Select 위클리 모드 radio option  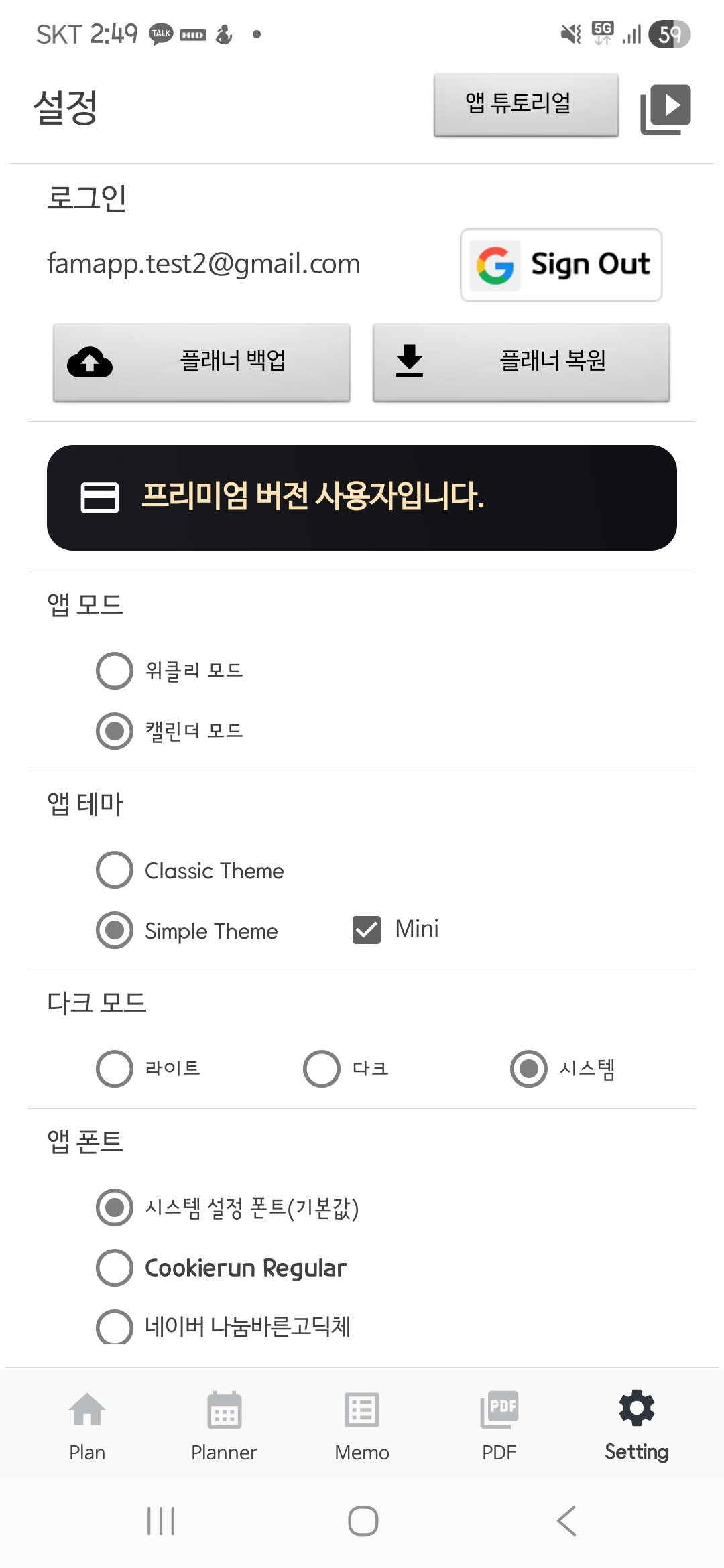115,671
